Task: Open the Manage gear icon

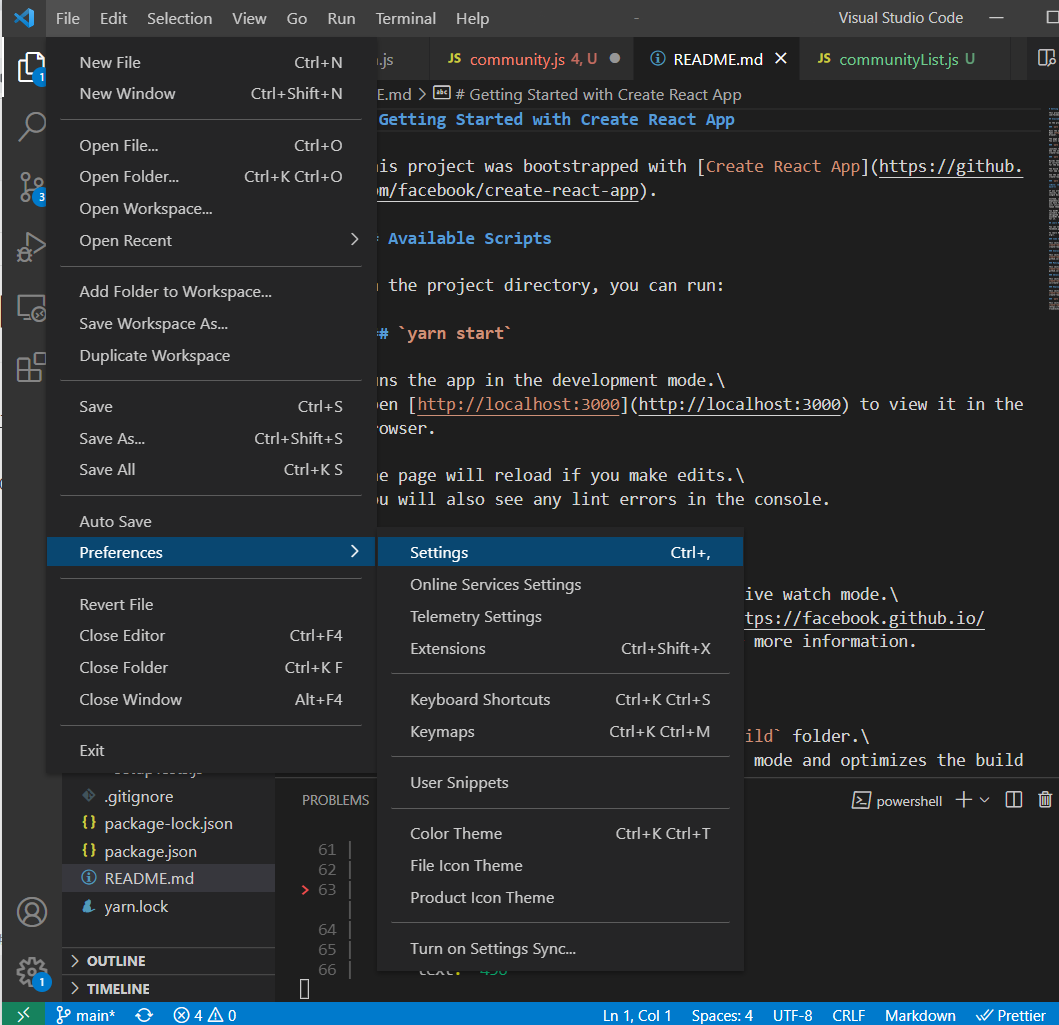Action: [x=32, y=972]
